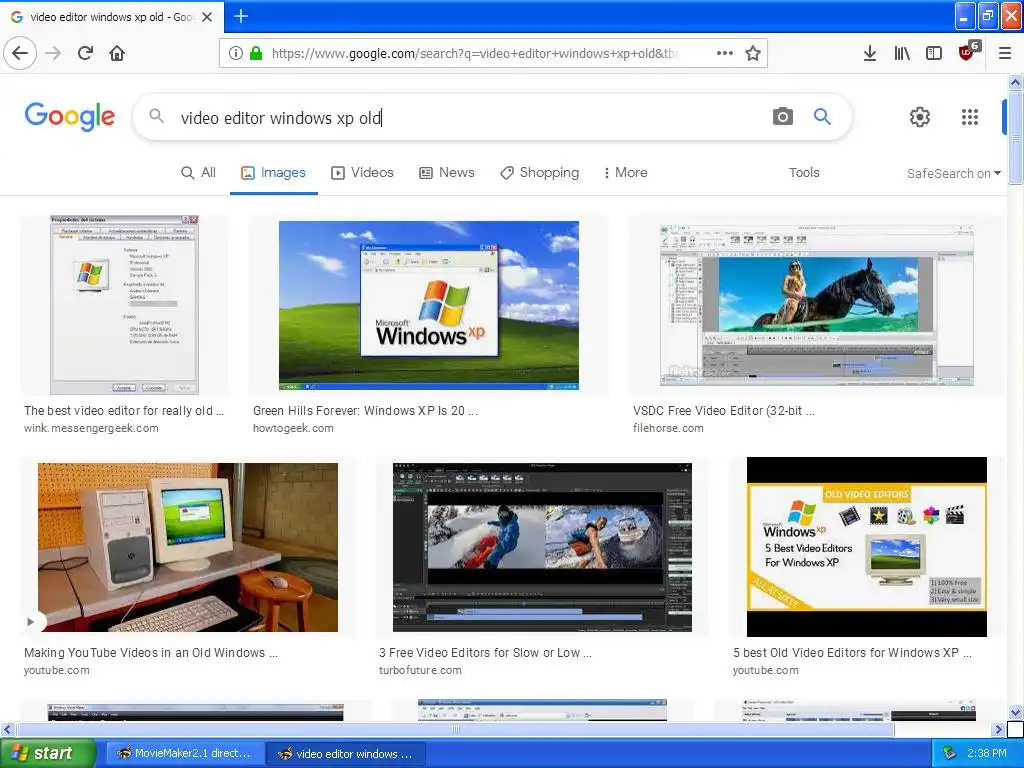Open the system properties dialog thumbnail
Image resolution: width=1024 pixels, height=768 pixels.
click(x=124, y=305)
